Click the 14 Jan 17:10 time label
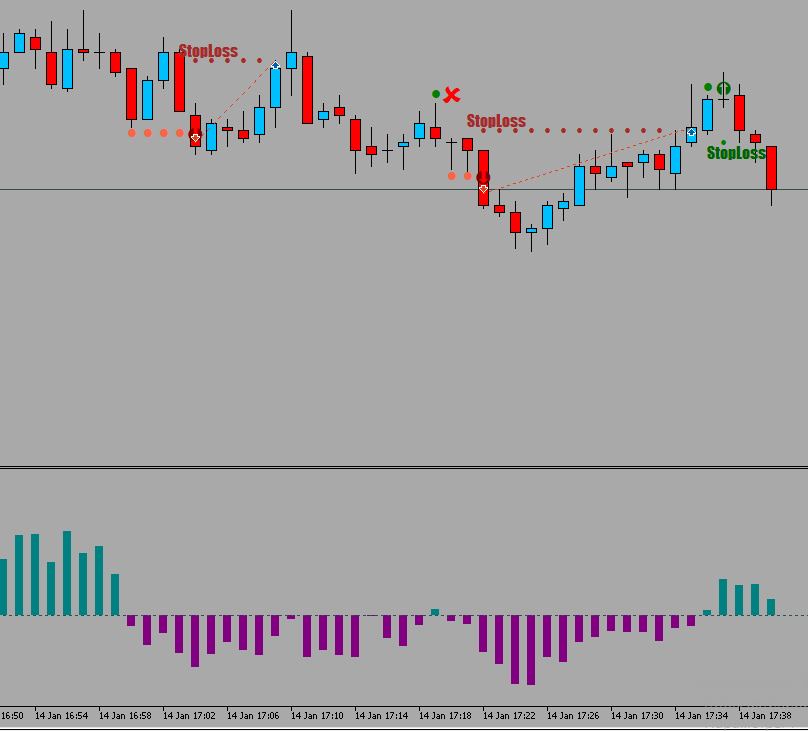Screen dimensions: 808x731 [x=317, y=716]
